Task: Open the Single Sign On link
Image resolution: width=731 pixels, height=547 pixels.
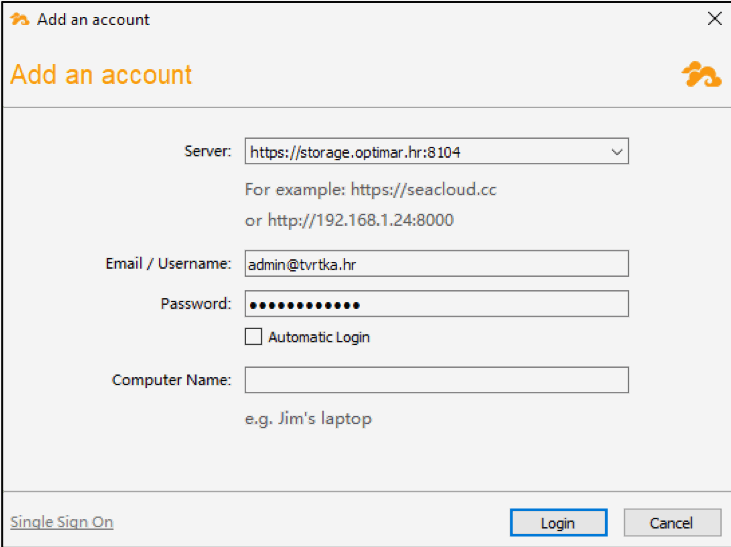Action: point(62,522)
